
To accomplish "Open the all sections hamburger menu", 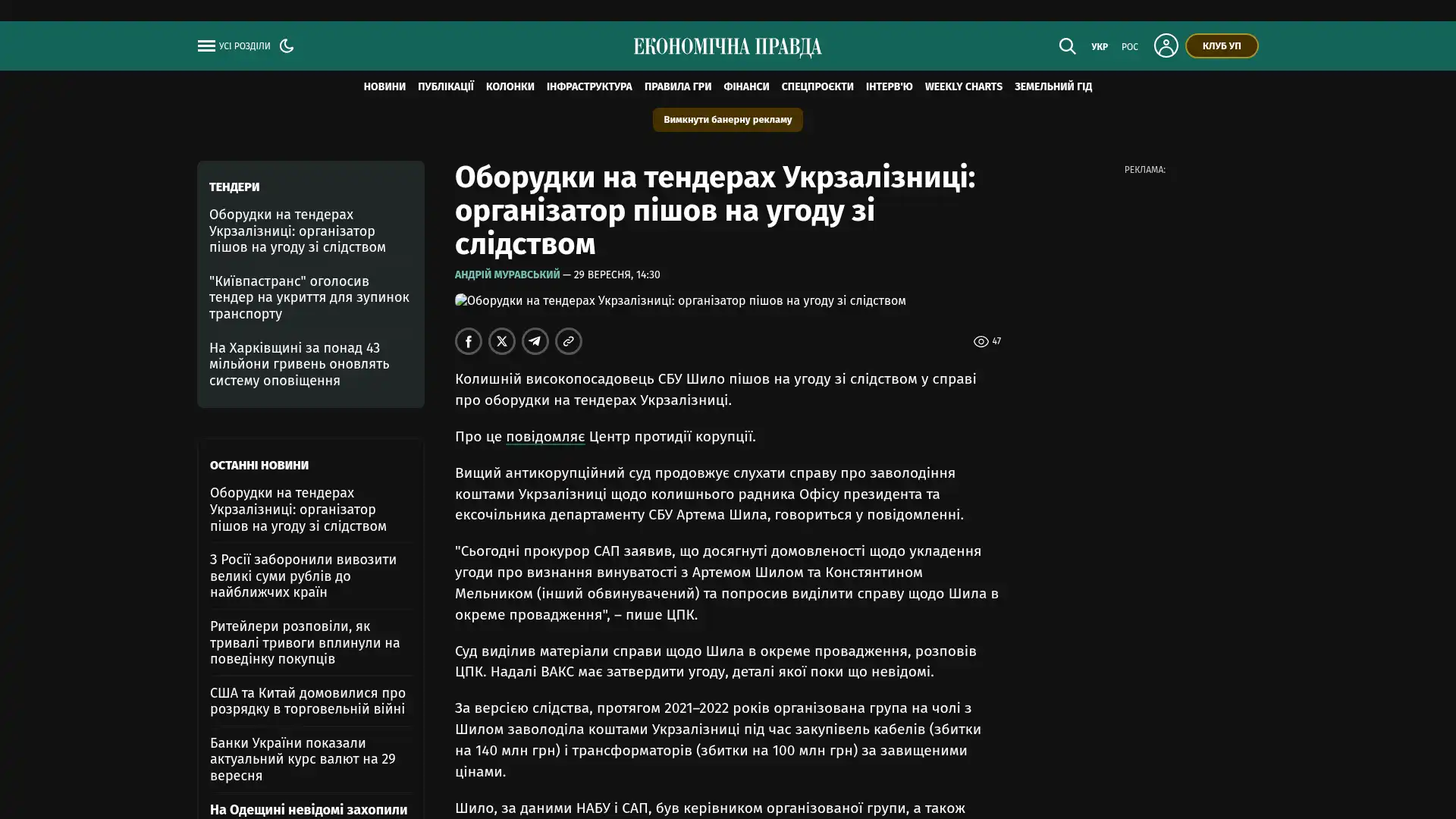I will click(x=206, y=46).
